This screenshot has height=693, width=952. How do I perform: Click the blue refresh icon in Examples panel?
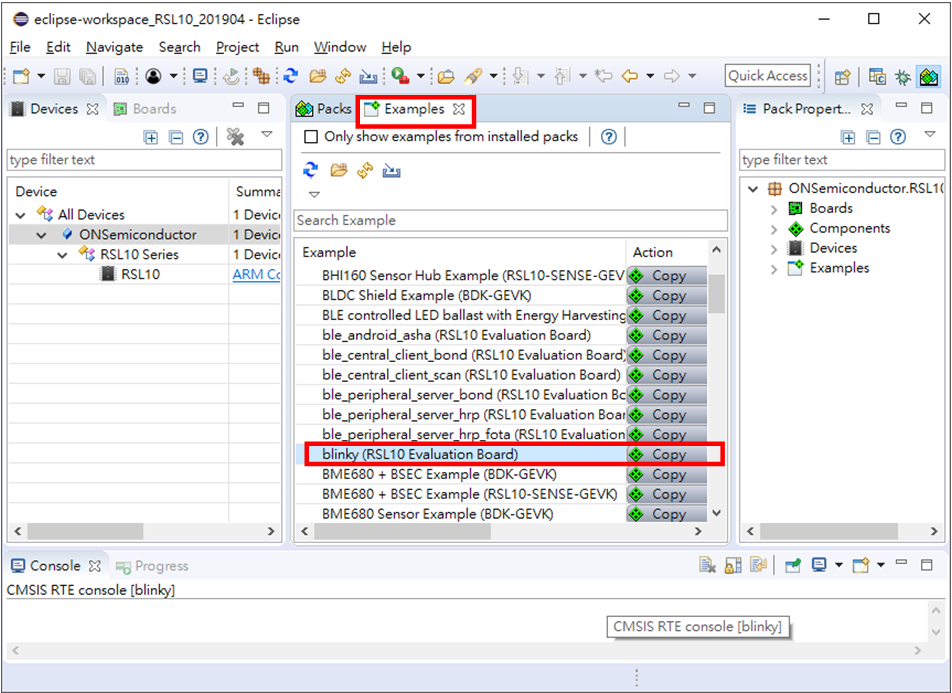311,170
